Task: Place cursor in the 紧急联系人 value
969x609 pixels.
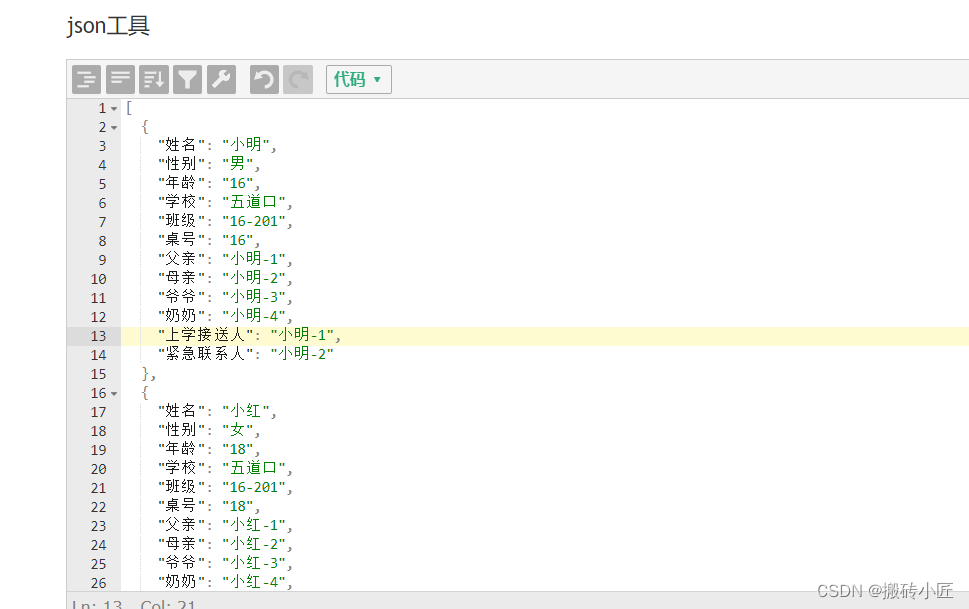Action: pyautogui.click(x=302, y=353)
